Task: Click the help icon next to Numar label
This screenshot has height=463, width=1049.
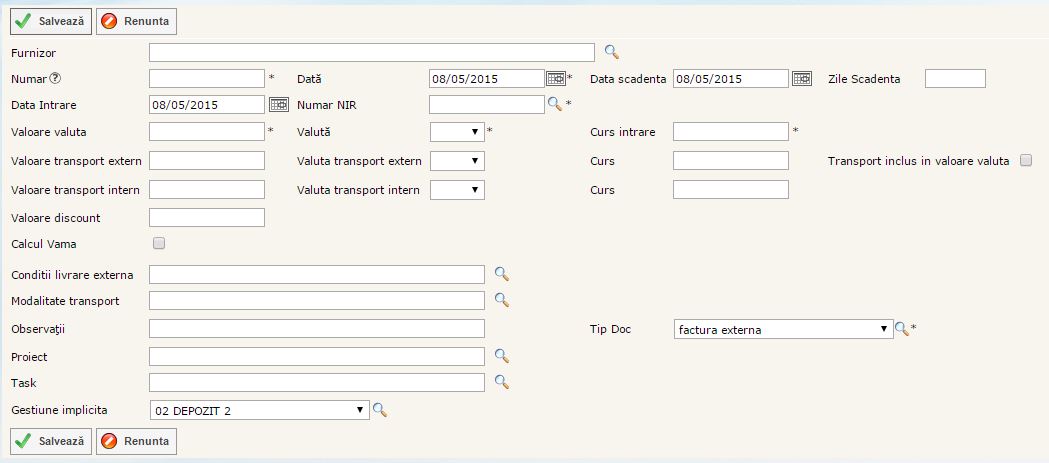Action: [x=56, y=79]
